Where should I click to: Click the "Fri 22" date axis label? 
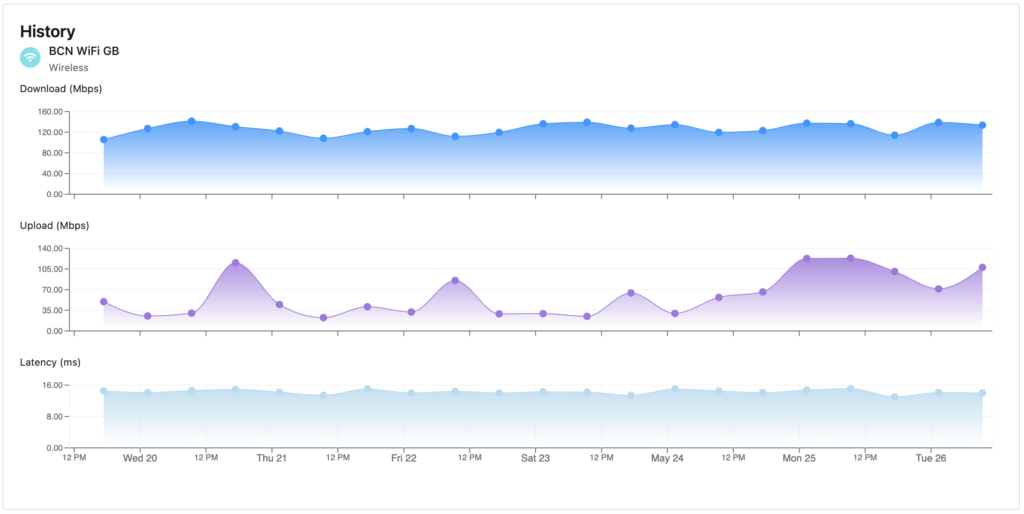pos(404,458)
